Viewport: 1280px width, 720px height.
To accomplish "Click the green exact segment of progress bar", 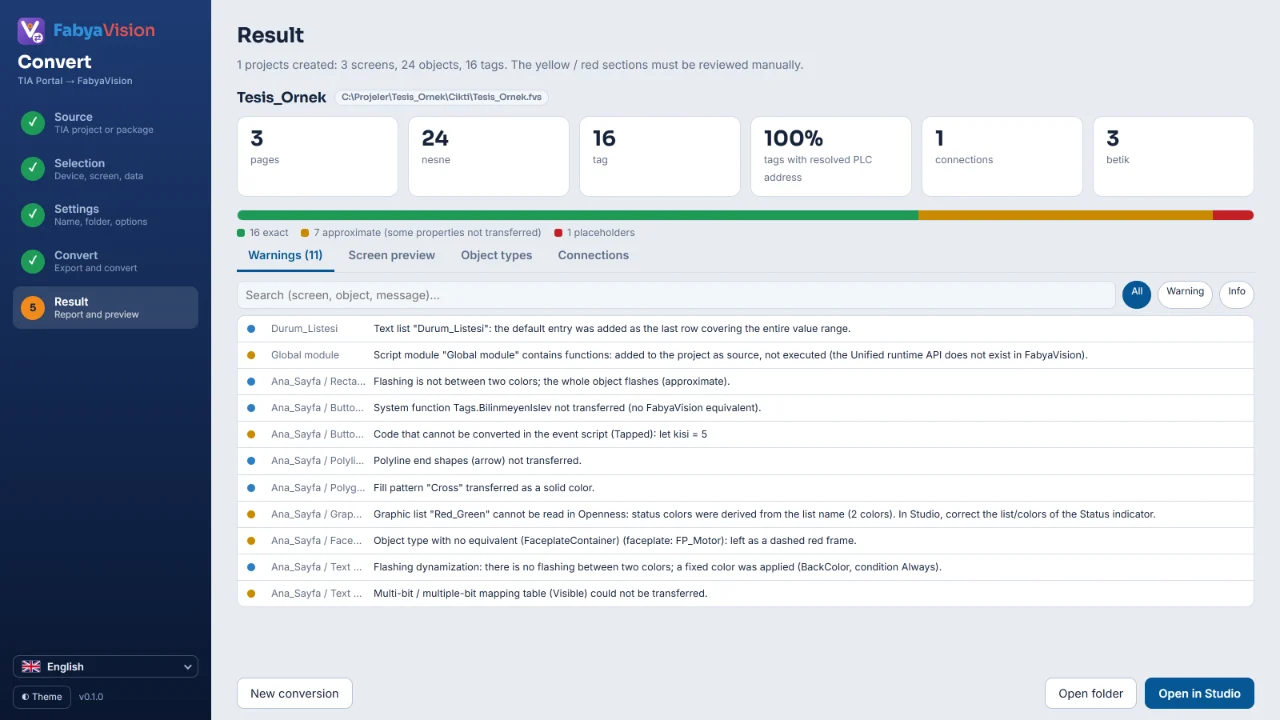I will click(x=578, y=215).
